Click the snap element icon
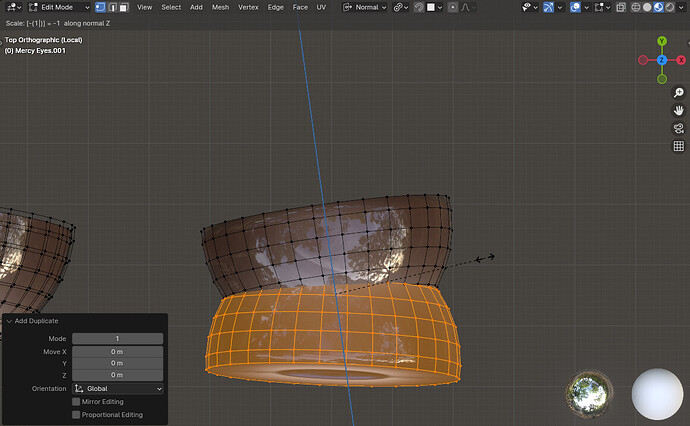The width and height of the screenshot is (690, 426). click(x=431, y=7)
